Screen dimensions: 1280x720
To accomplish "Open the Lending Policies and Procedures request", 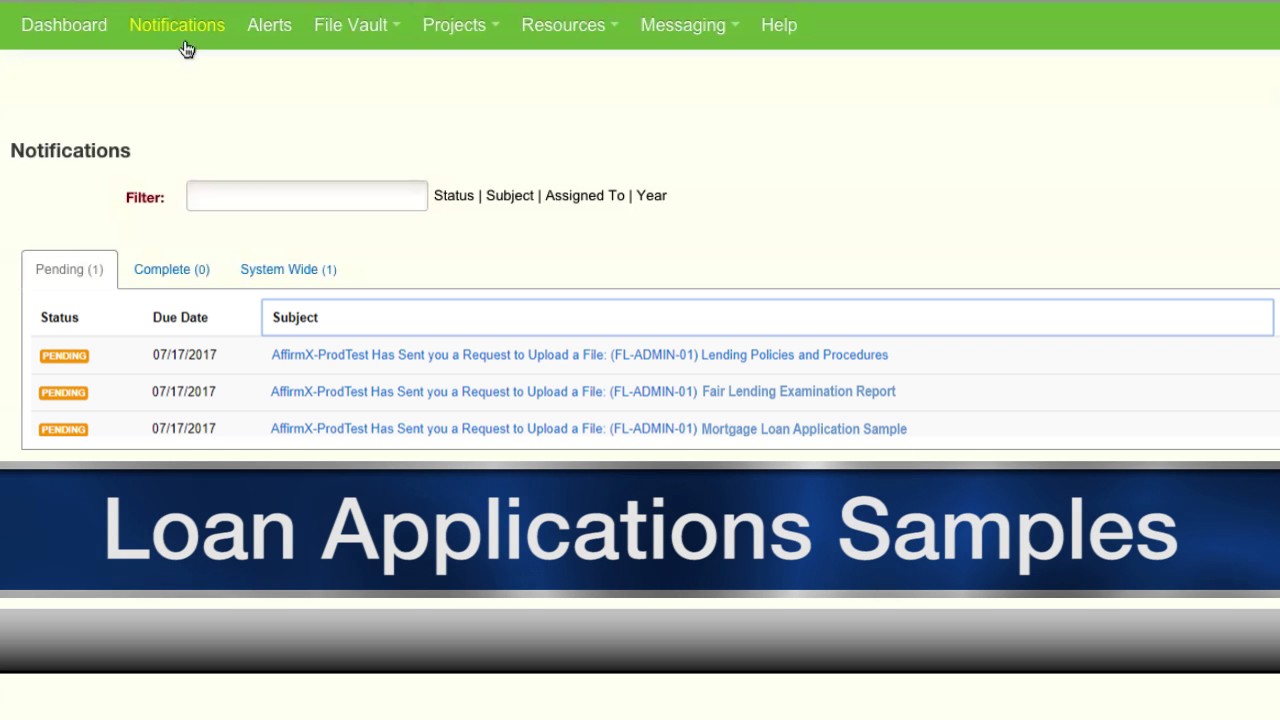I will pyautogui.click(x=579, y=355).
